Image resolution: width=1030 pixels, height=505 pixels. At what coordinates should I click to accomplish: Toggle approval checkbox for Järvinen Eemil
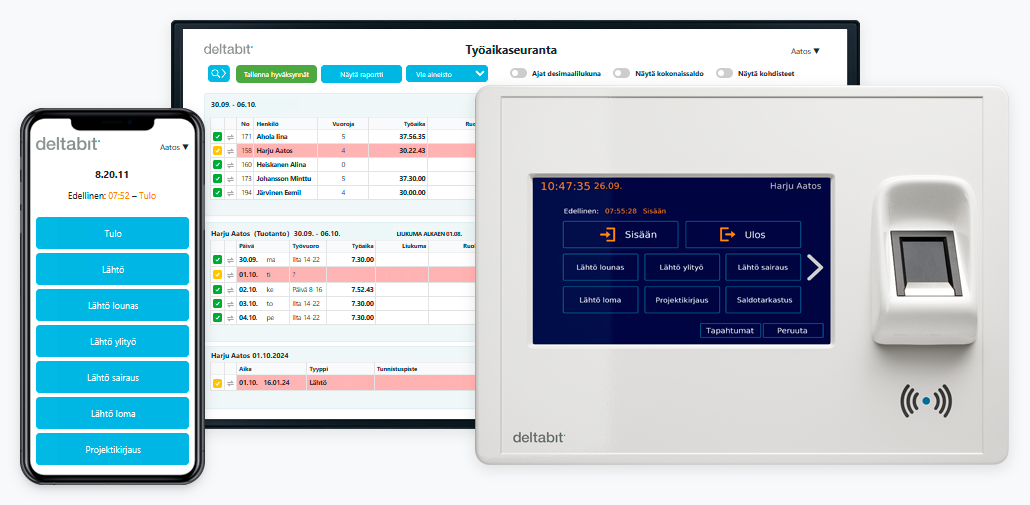point(217,192)
